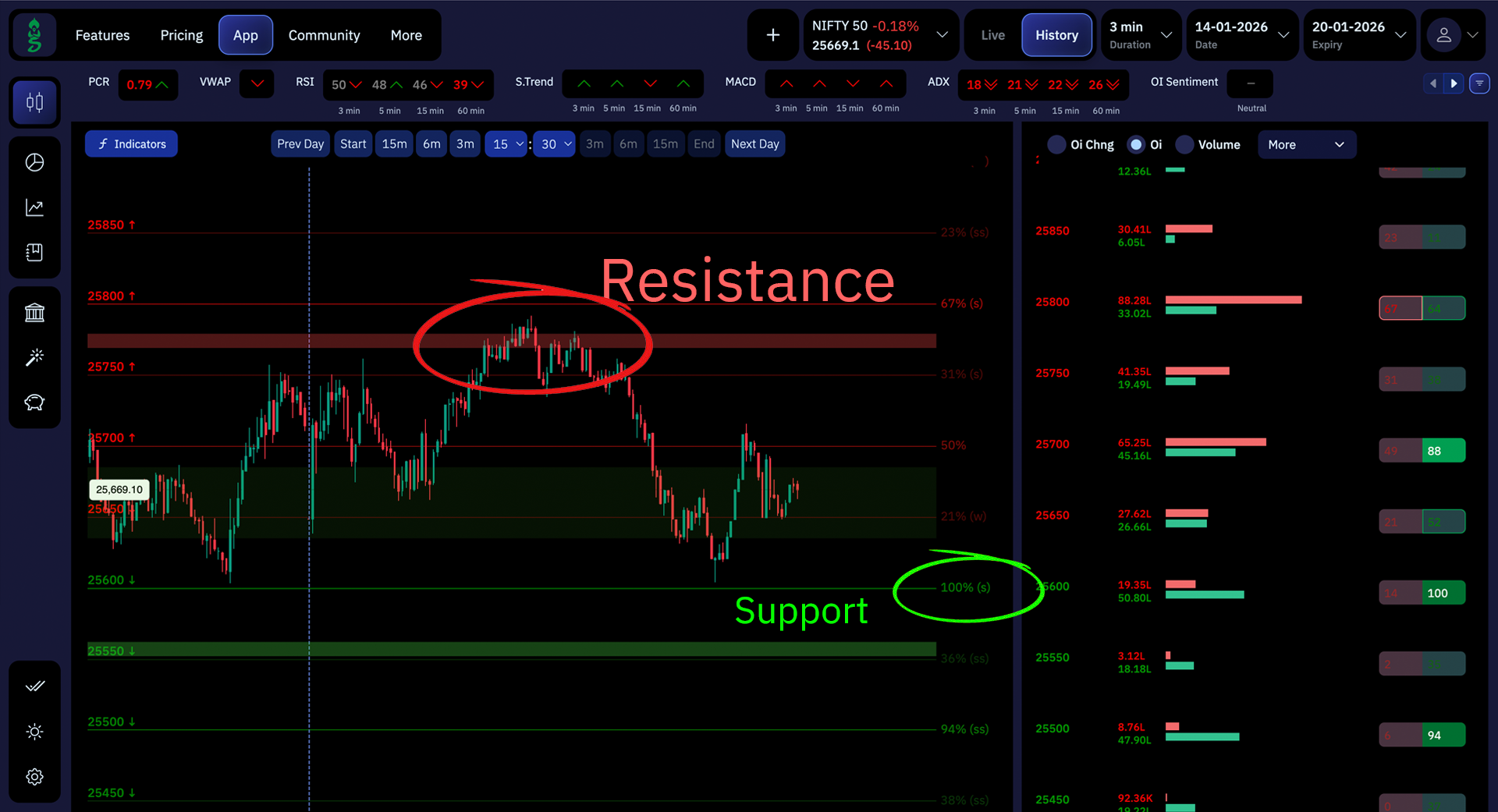Open the bank building sidebar icon
This screenshot has height=812, width=1498.
pyautogui.click(x=34, y=313)
